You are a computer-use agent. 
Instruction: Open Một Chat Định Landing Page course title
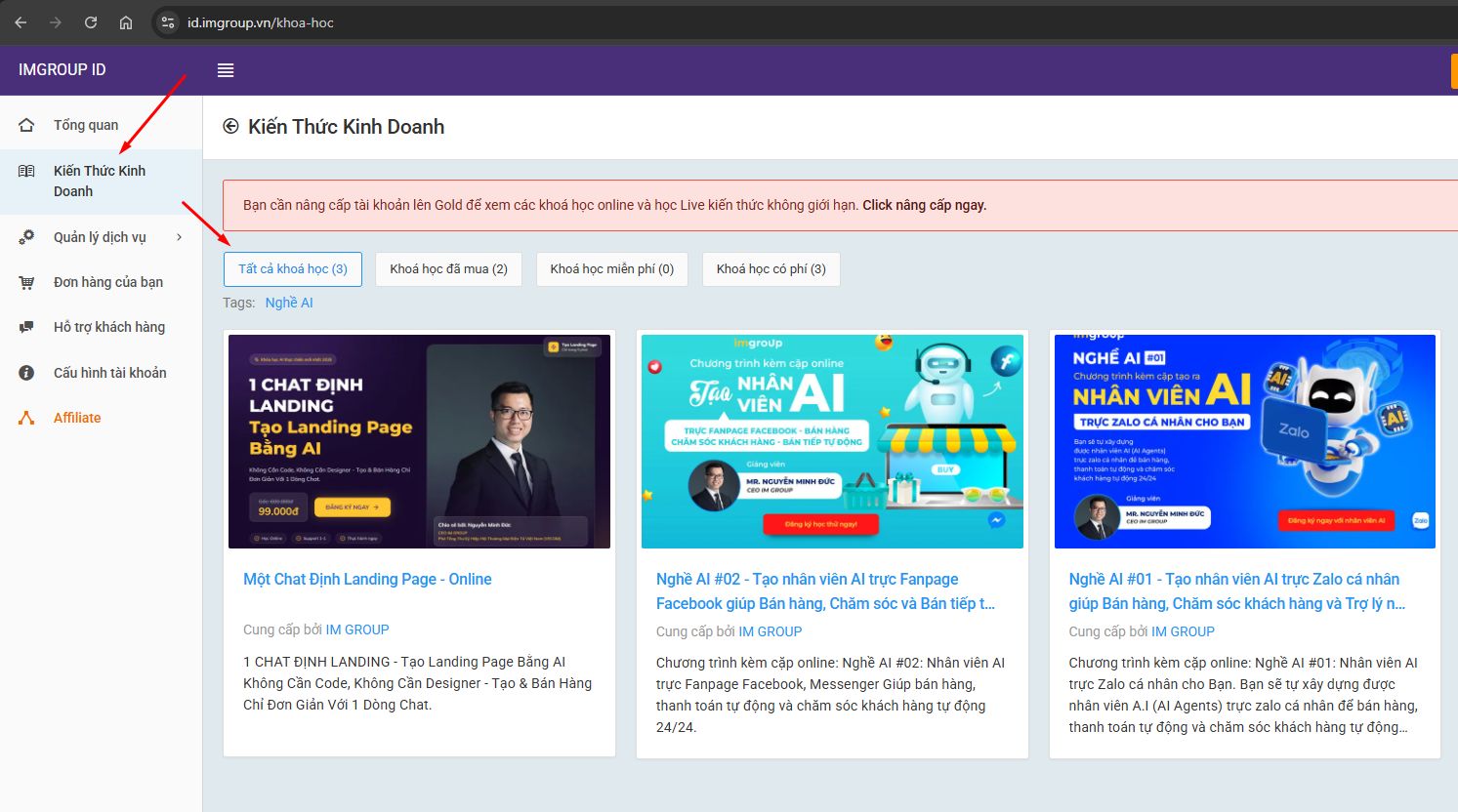click(x=367, y=579)
